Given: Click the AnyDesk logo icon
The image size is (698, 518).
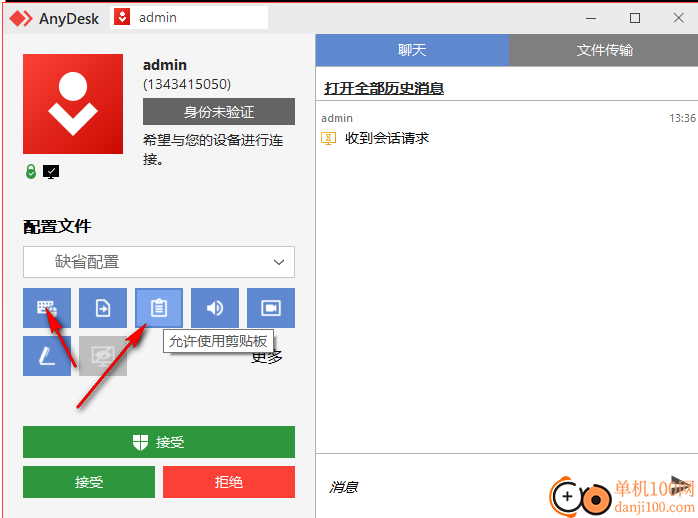Looking at the screenshot, I should (x=21, y=18).
